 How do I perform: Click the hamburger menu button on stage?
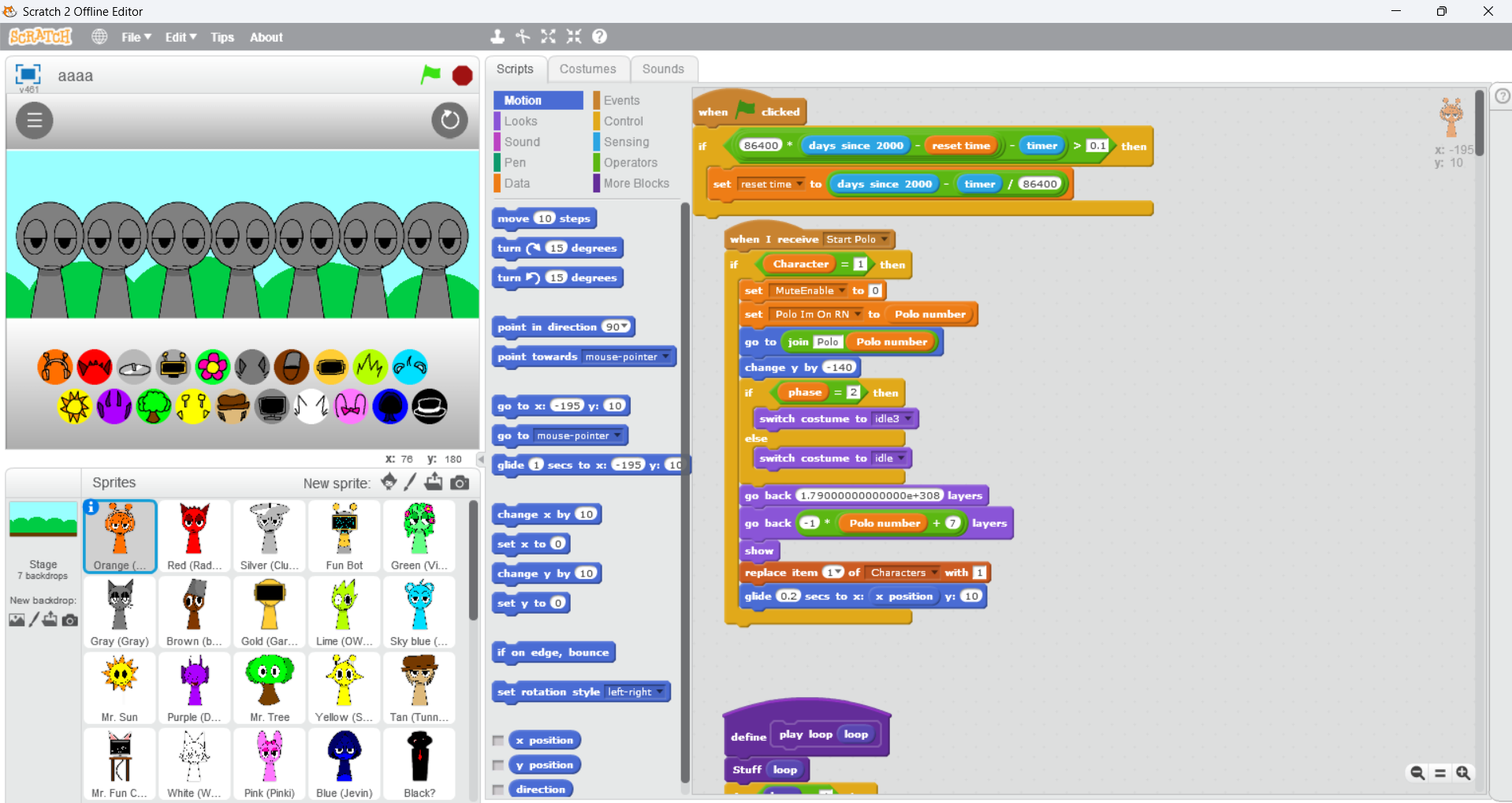tap(35, 121)
